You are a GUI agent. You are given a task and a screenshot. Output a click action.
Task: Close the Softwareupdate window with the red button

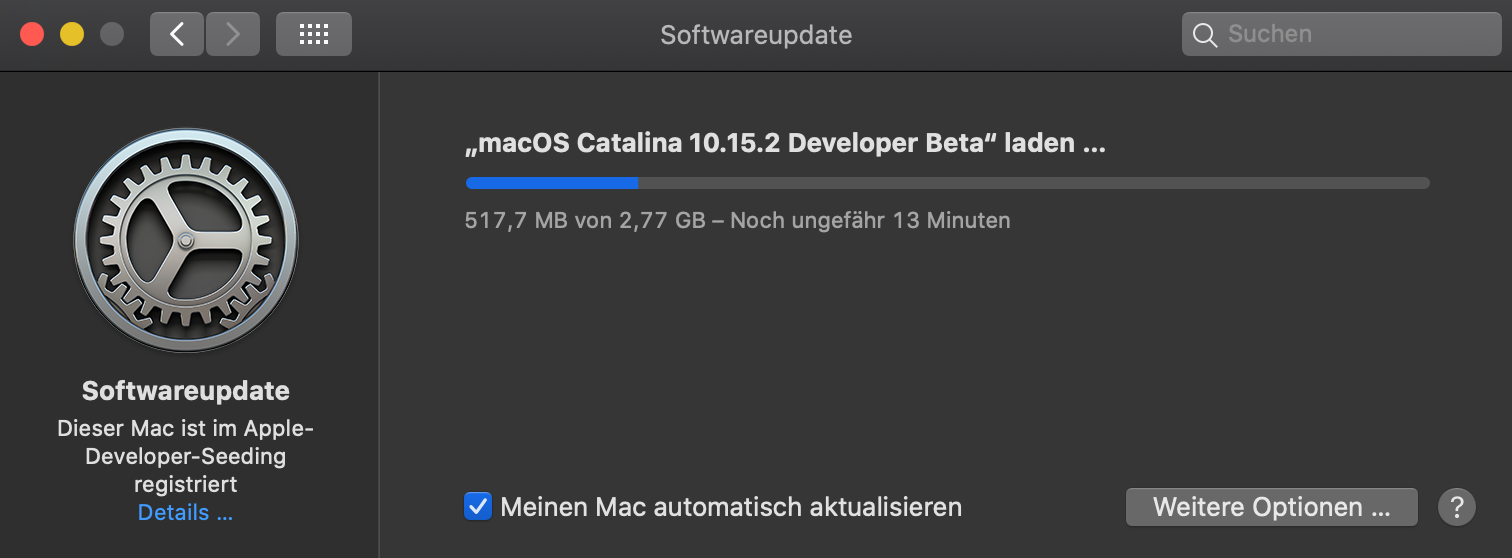pyautogui.click(x=32, y=34)
